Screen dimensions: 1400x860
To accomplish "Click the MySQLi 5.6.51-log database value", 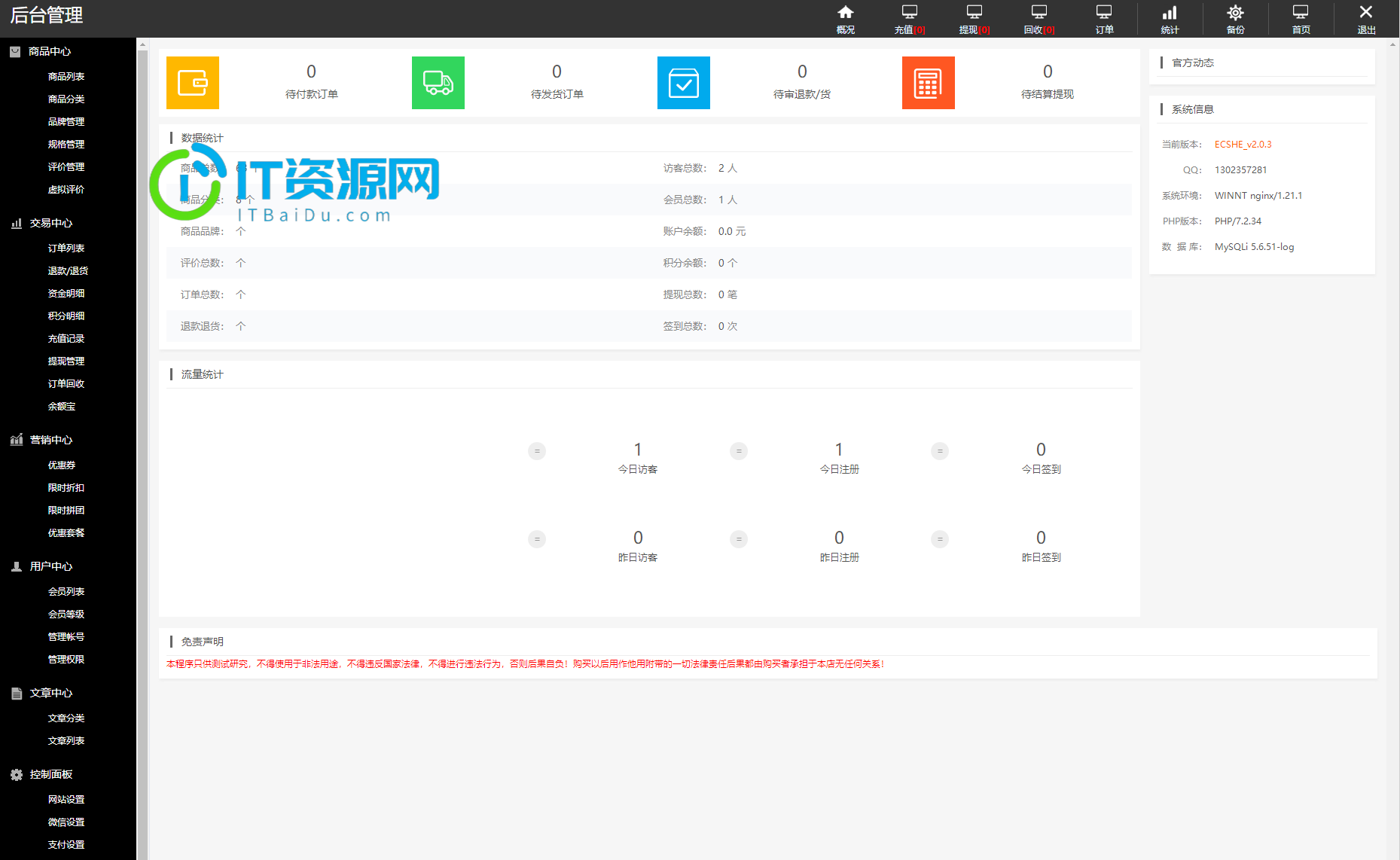I will tap(1254, 247).
